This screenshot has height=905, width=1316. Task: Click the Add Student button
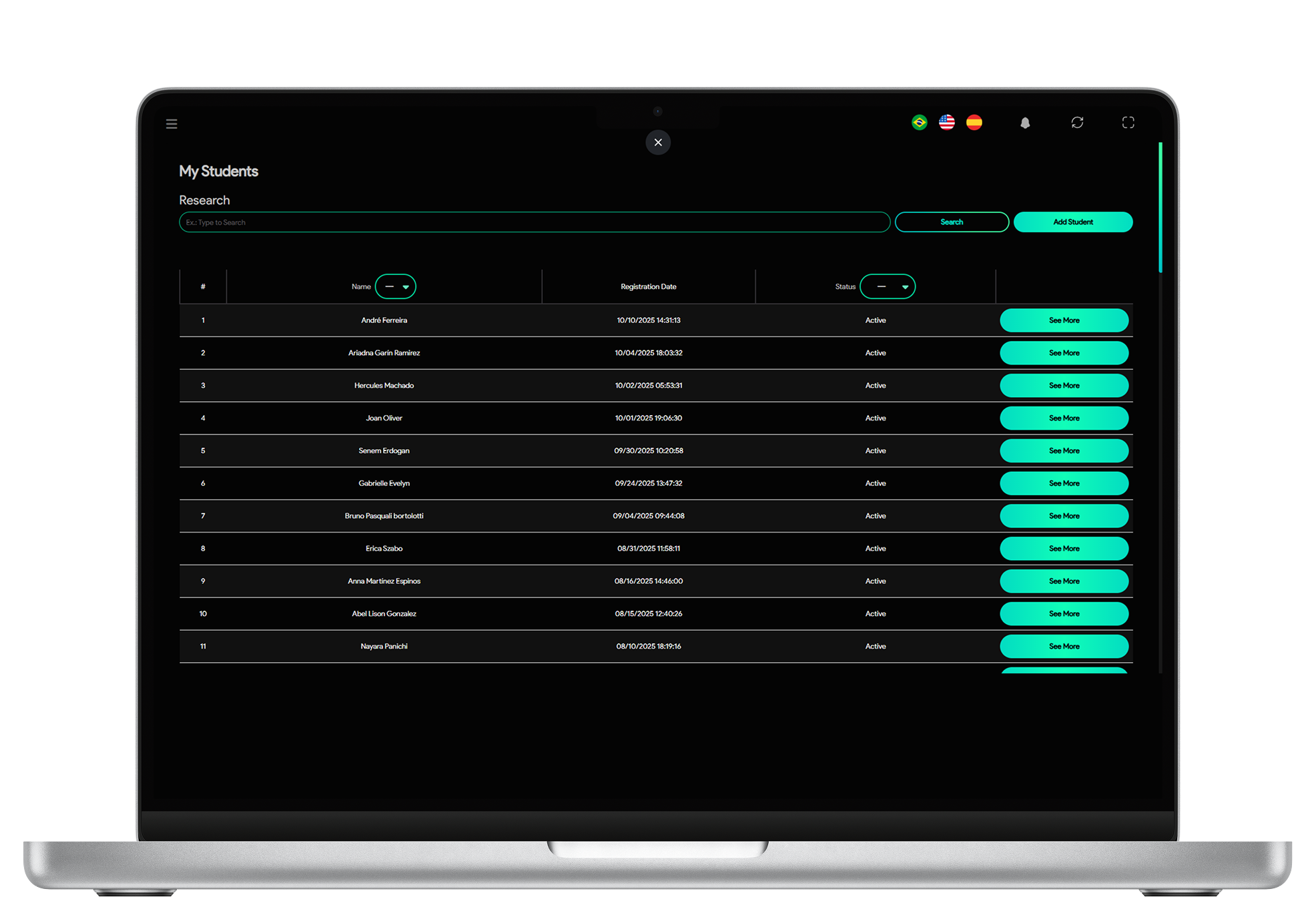(1072, 222)
